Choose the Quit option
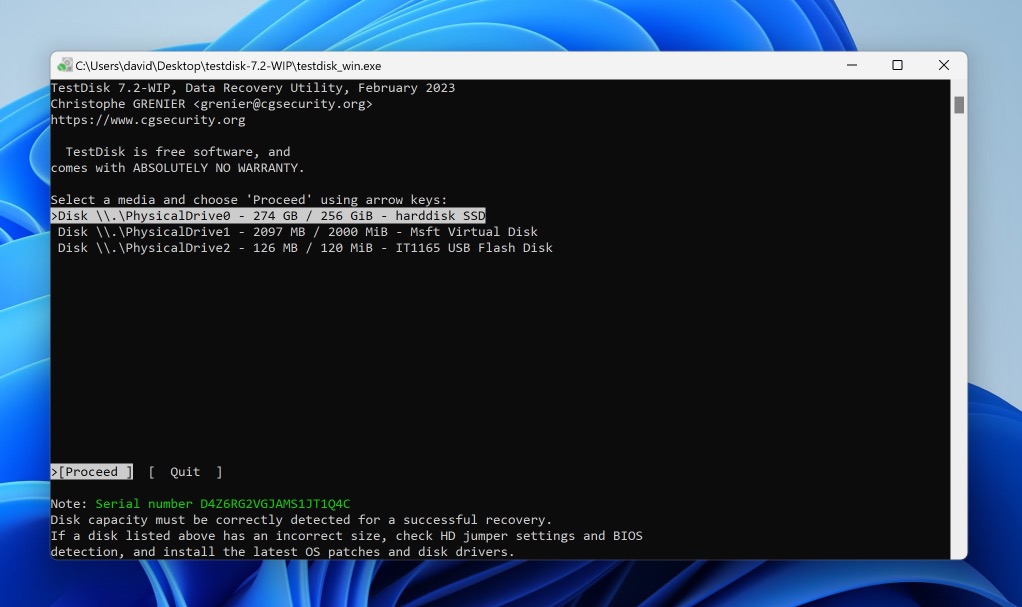The image size is (1022, 607). (185, 472)
